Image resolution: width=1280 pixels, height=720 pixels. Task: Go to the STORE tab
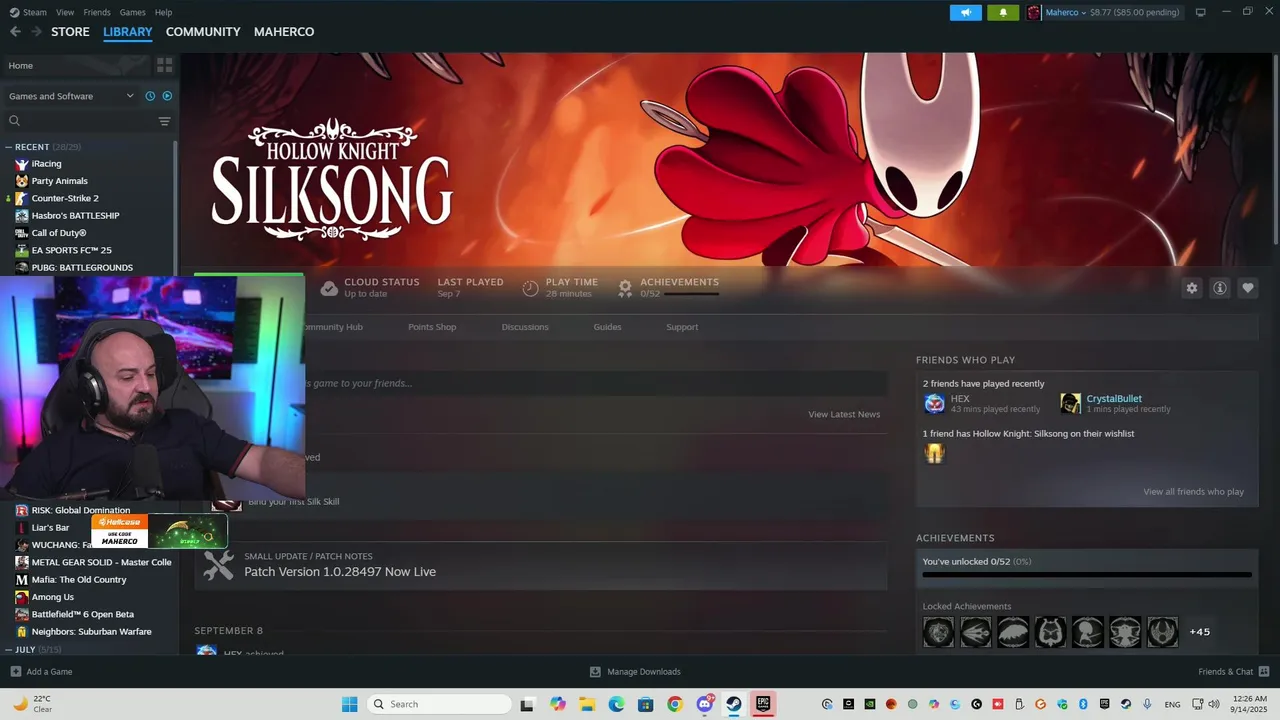tap(70, 32)
